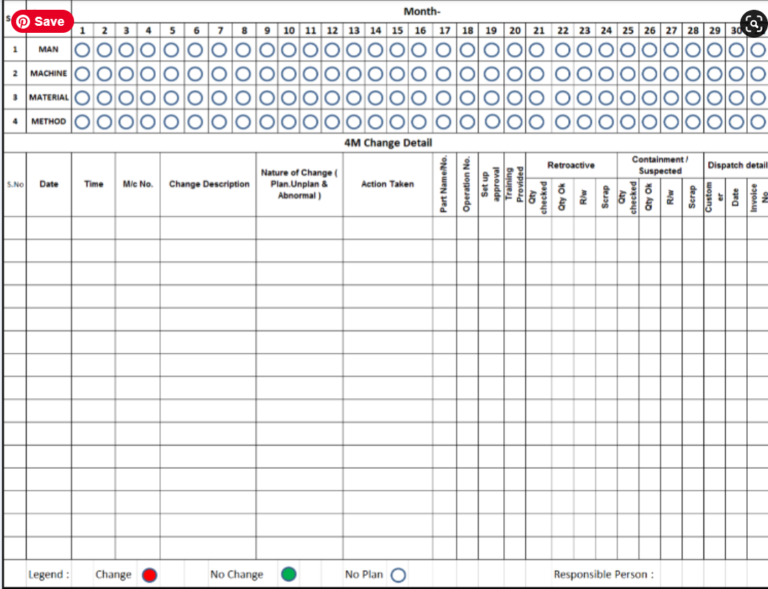Mark the MAN circle for day 28

(x=693, y=49)
